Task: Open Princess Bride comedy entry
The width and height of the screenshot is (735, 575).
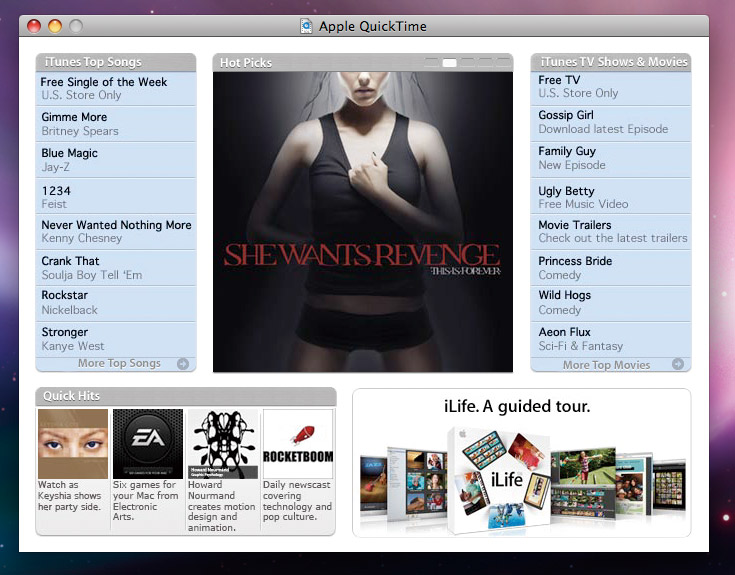Action: pyautogui.click(x=611, y=268)
